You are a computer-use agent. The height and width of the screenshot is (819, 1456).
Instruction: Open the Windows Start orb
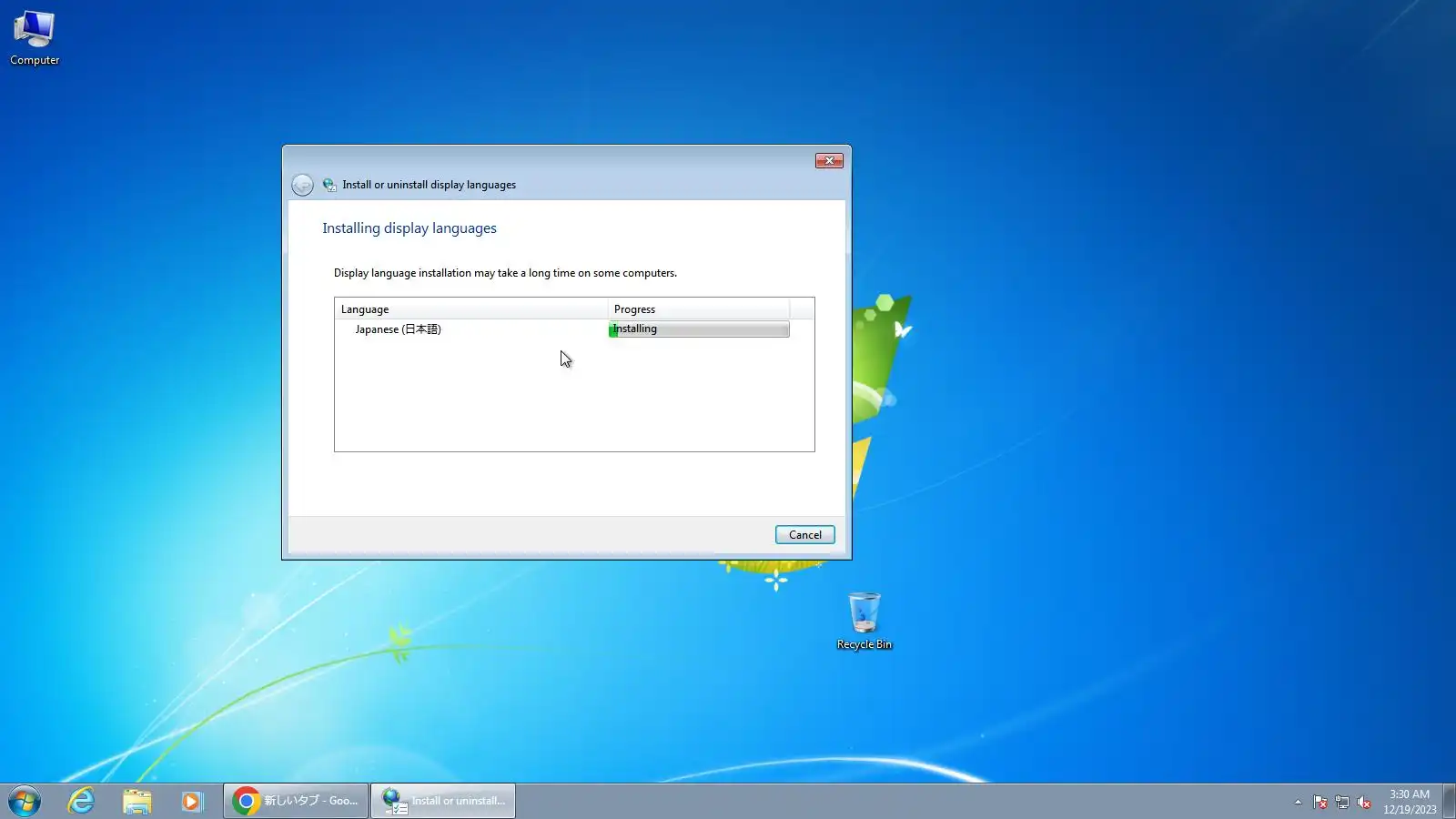click(25, 801)
